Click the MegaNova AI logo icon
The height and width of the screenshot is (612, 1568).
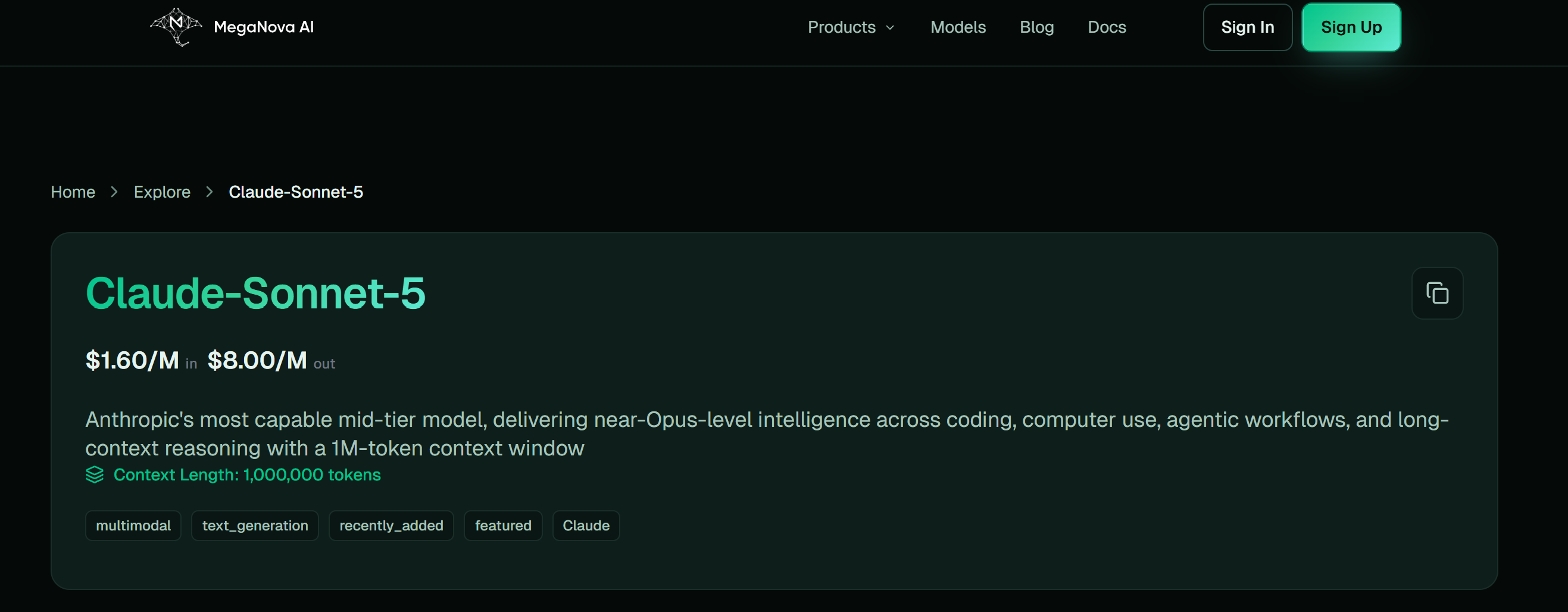[x=176, y=27]
